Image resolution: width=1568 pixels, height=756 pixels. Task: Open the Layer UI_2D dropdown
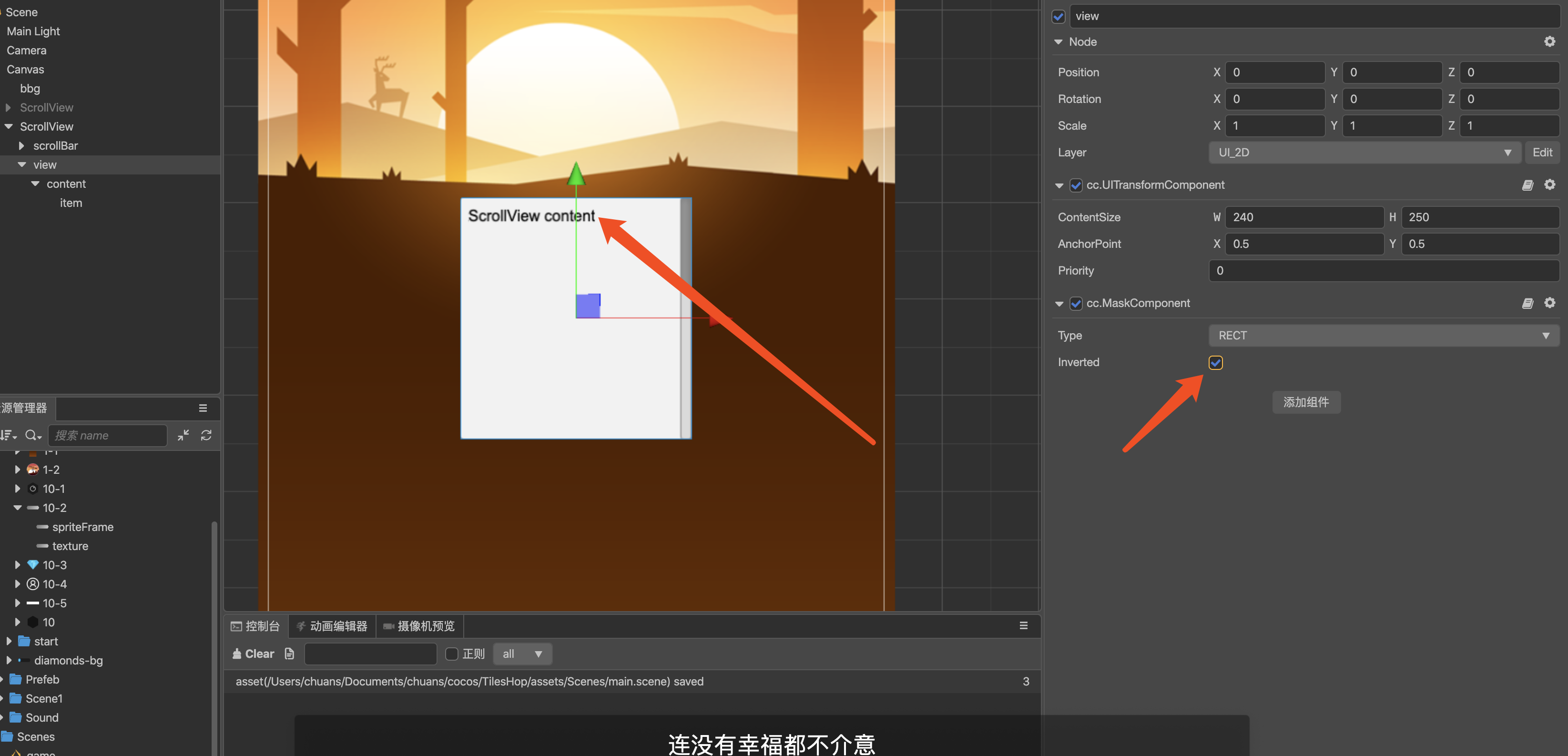1364,153
